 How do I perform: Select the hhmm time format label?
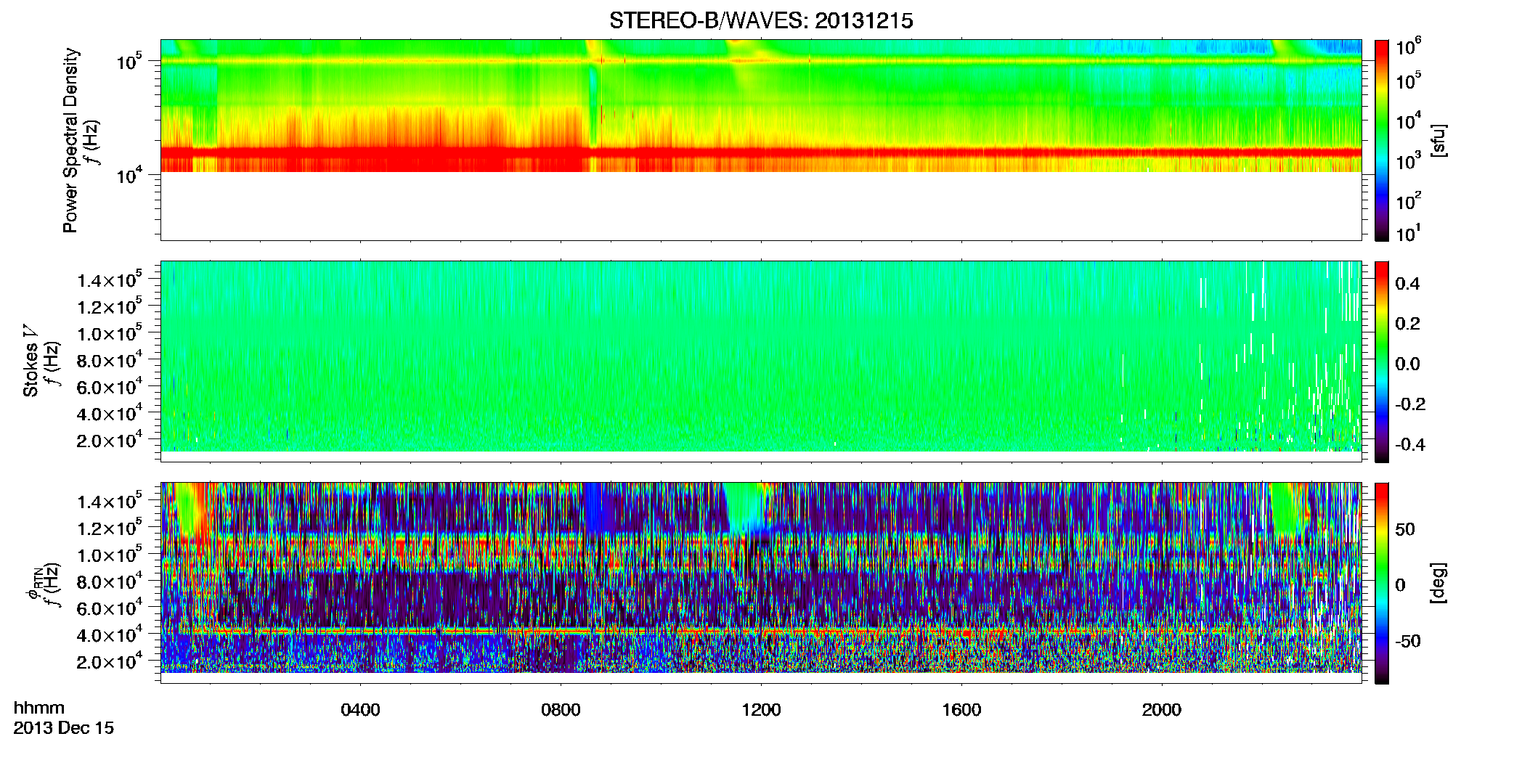pyautogui.click(x=39, y=709)
